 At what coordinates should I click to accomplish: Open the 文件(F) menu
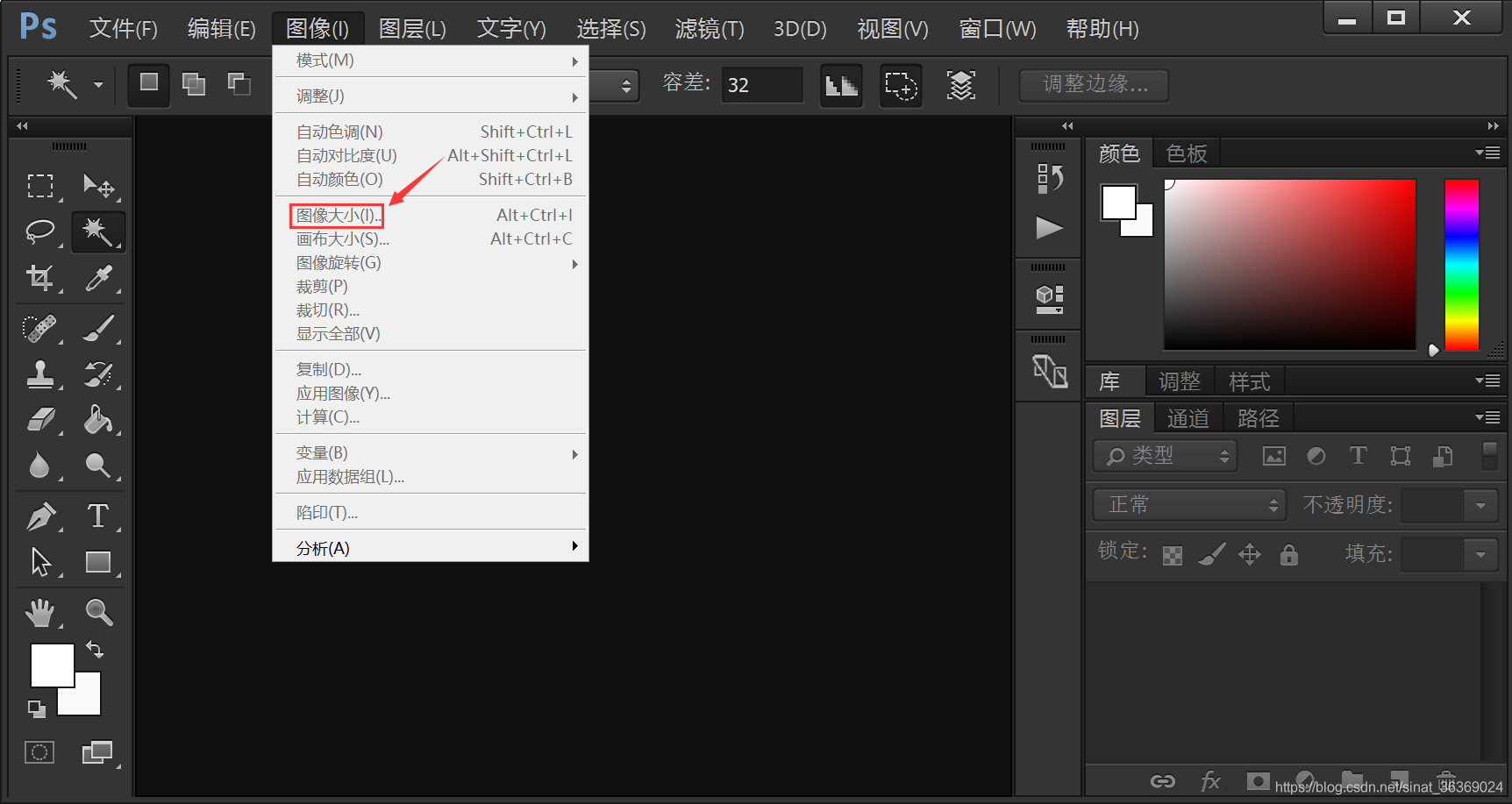tap(124, 29)
